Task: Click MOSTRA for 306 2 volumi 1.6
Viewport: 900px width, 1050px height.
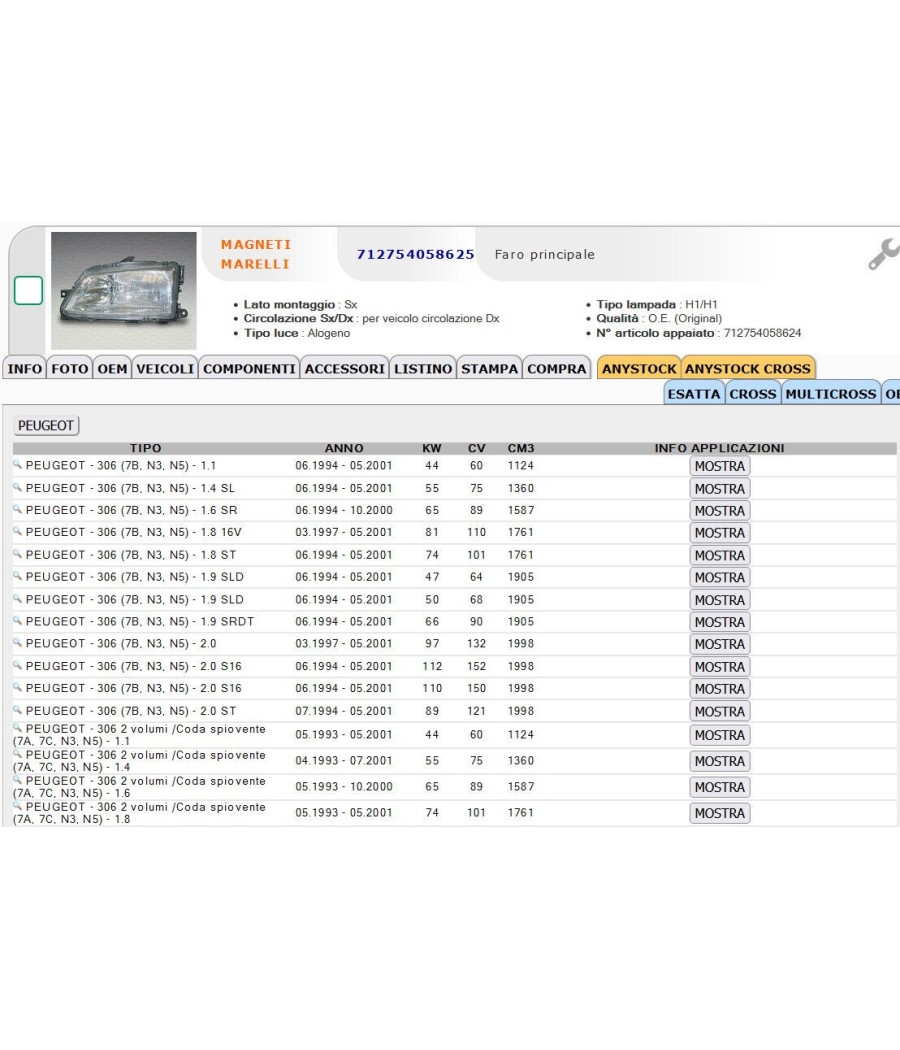Action: 720,788
